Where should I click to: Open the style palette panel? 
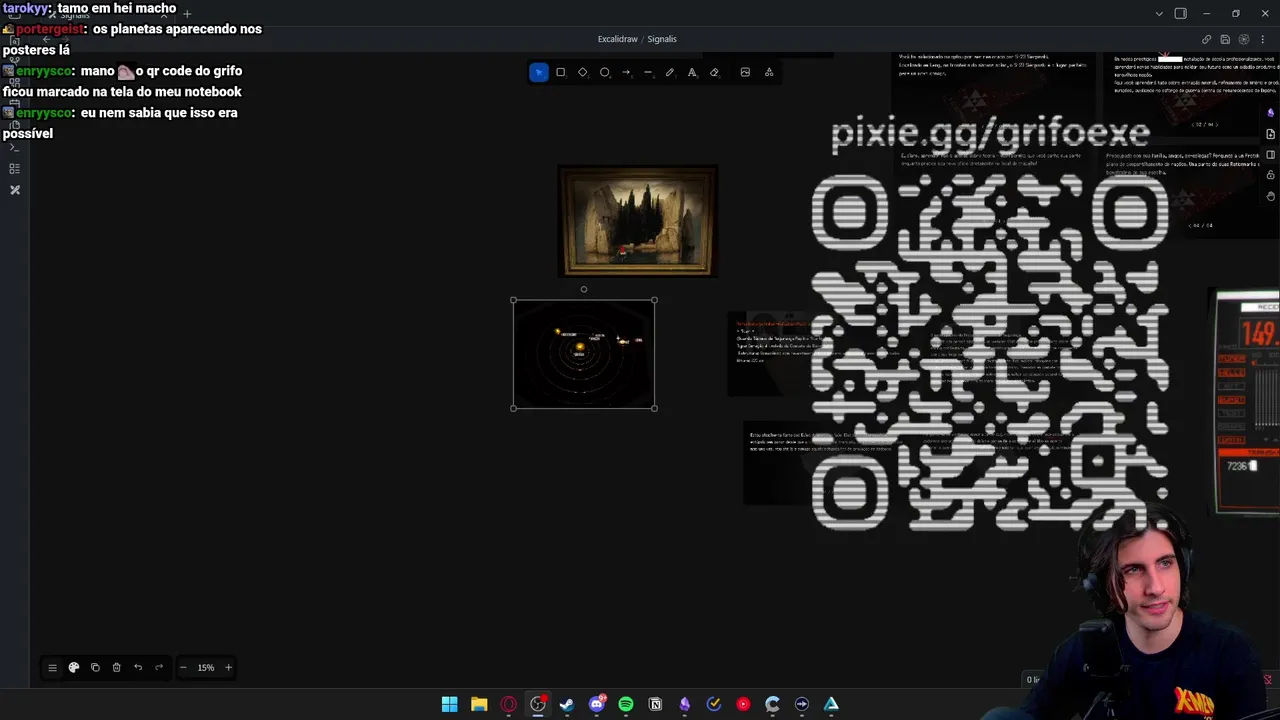[x=74, y=667]
